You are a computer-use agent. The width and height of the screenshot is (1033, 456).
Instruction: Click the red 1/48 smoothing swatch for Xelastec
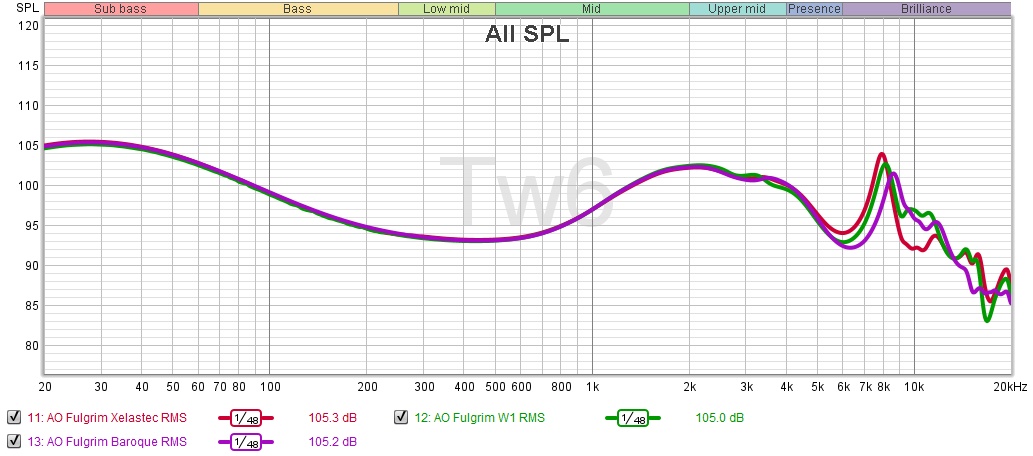[x=246, y=418]
